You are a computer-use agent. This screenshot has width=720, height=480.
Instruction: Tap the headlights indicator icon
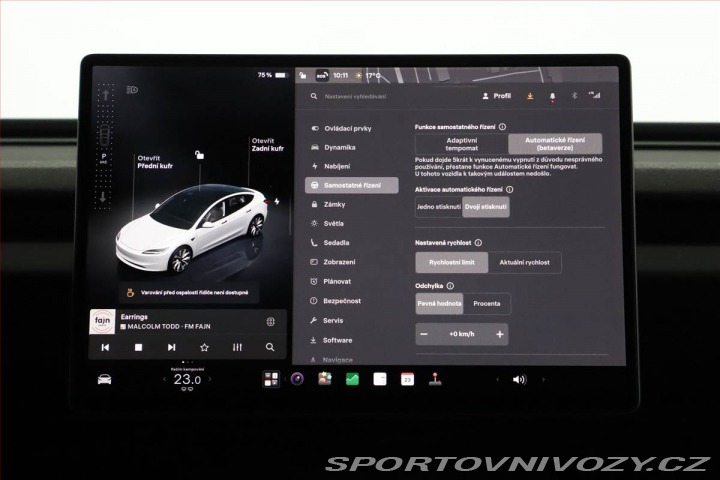[x=132, y=90]
